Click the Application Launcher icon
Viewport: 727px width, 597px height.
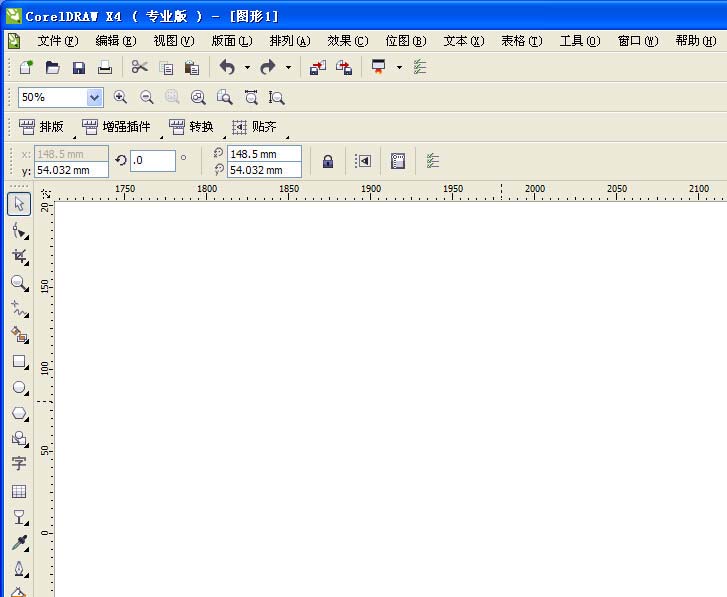(x=378, y=67)
